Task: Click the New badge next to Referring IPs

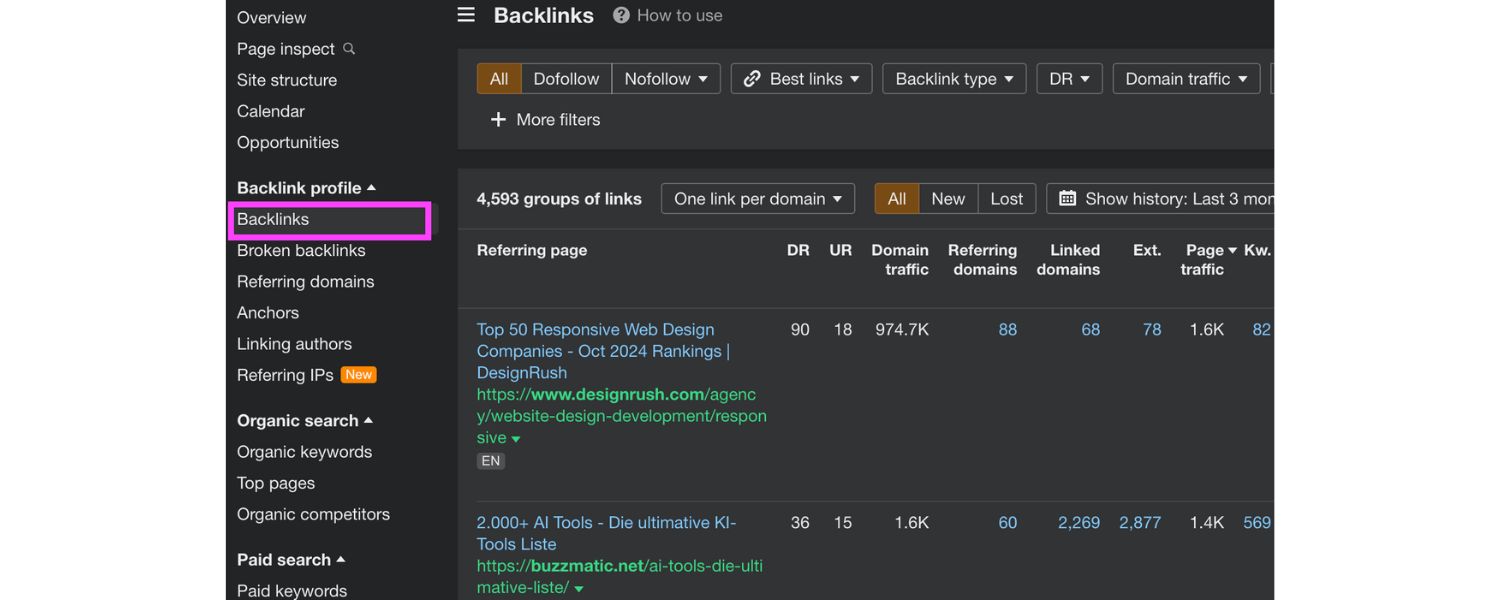Action: pyautogui.click(x=359, y=374)
